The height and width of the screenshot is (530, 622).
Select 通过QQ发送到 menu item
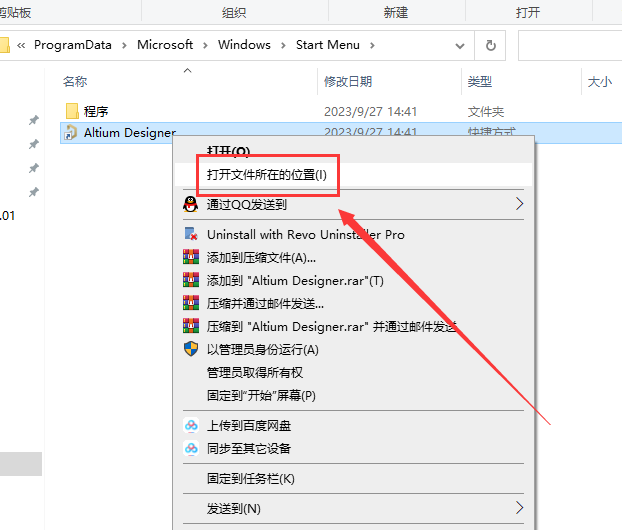point(353,204)
